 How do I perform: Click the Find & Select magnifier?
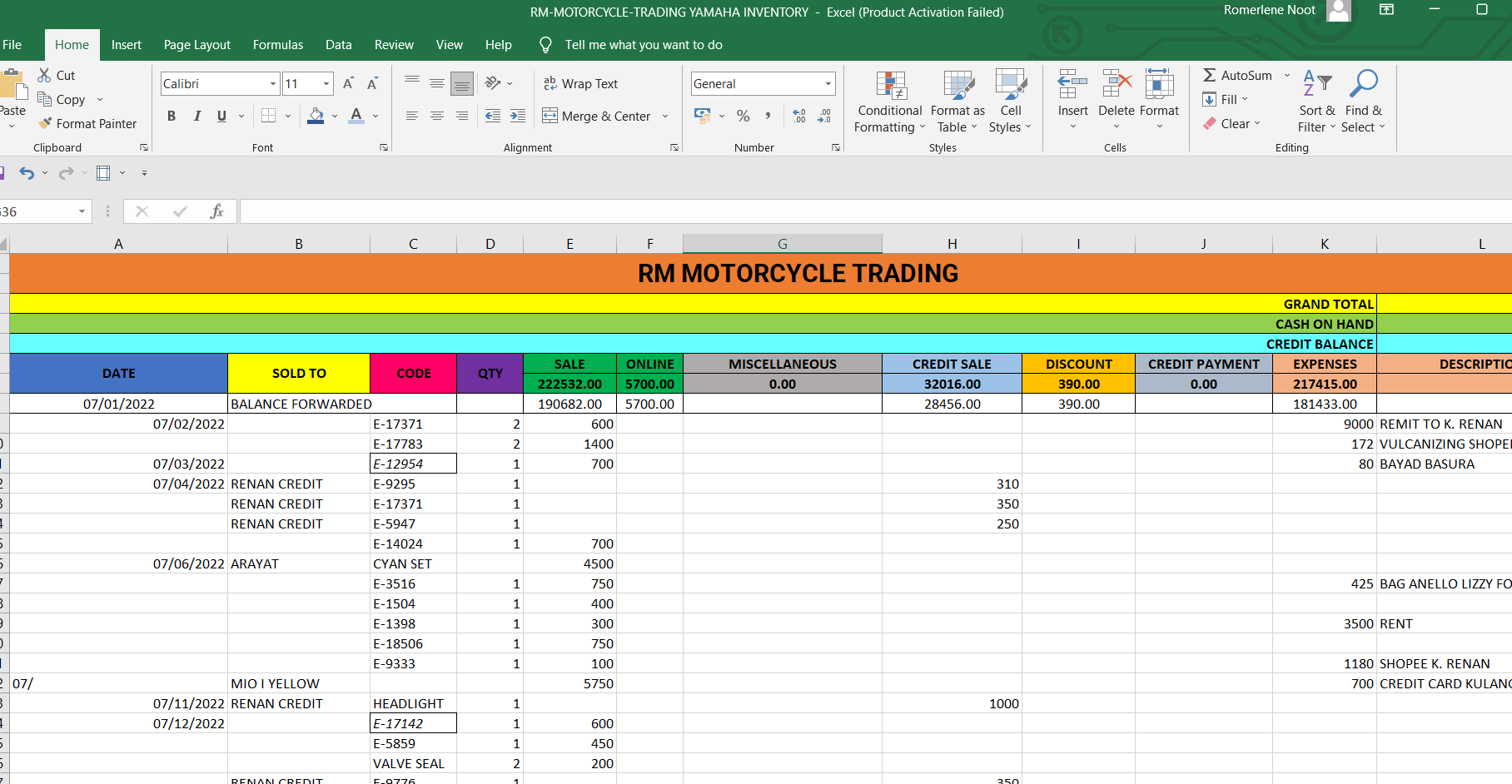1363,83
